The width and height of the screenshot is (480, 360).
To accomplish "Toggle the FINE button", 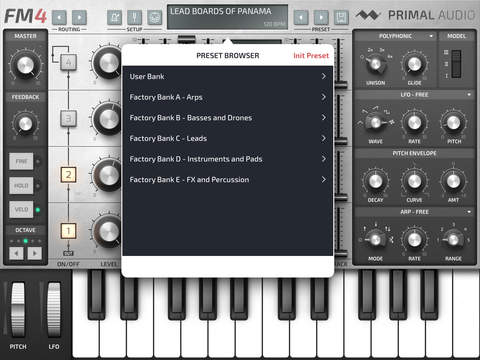I will point(21,161).
